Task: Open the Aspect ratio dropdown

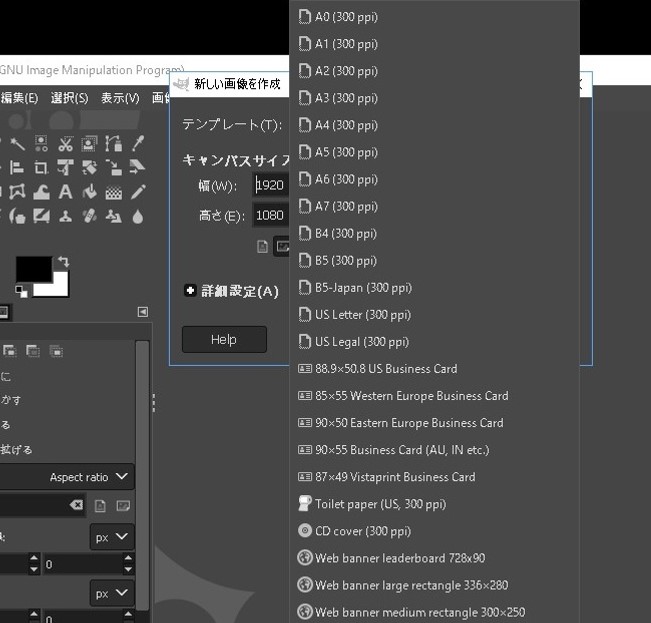Action: click(x=91, y=477)
